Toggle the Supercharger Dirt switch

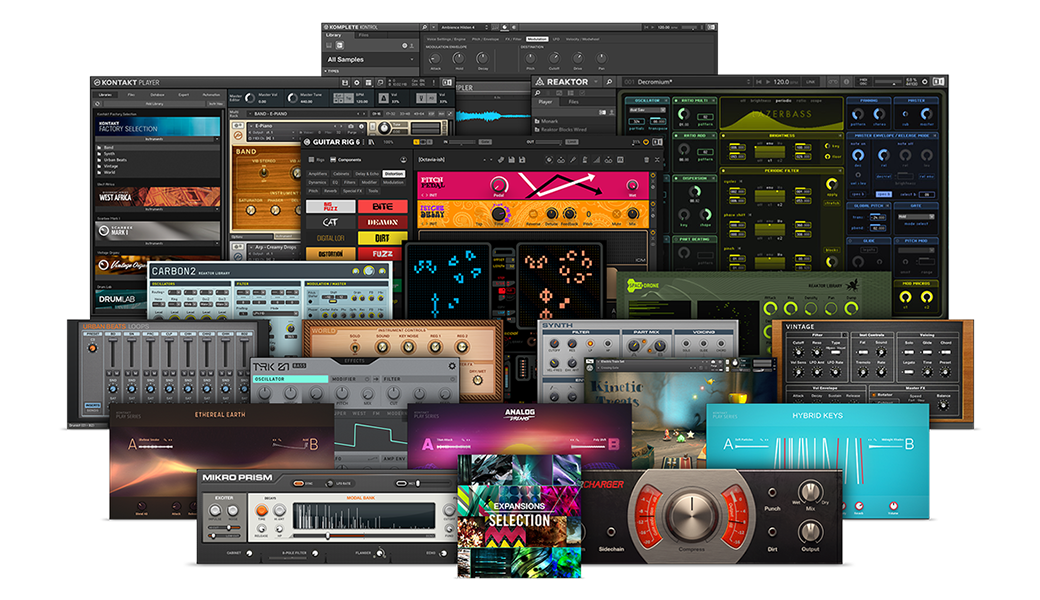772,532
